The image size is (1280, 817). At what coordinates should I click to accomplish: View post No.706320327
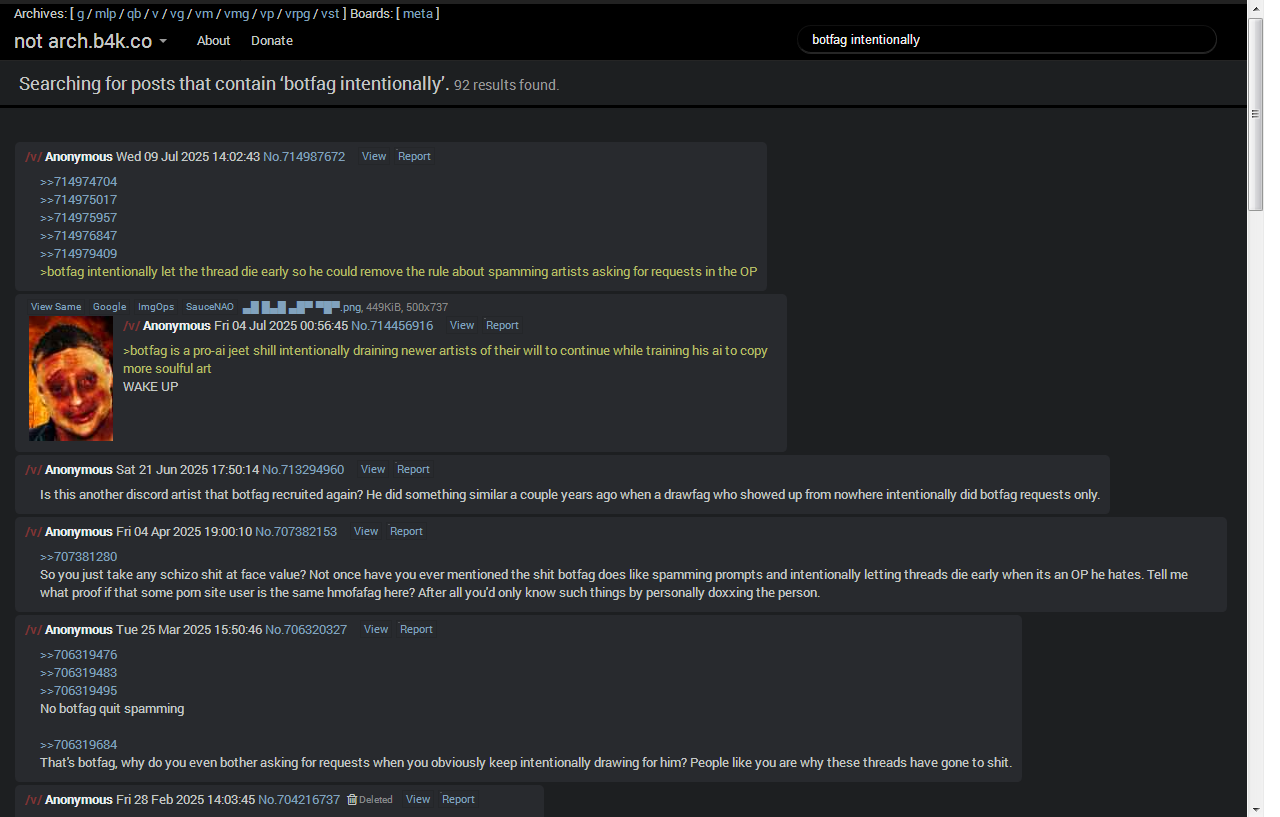376,629
